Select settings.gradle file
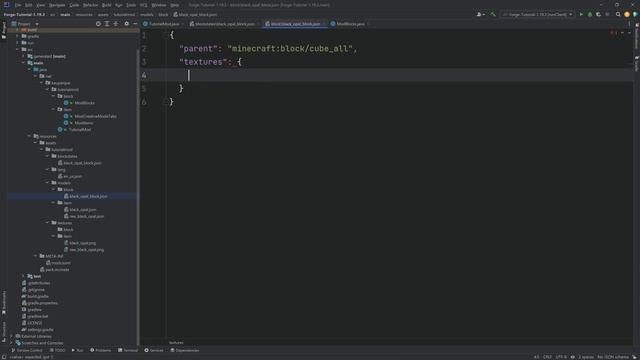The width and height of the screenshot is (640, 360). point(40,329)
